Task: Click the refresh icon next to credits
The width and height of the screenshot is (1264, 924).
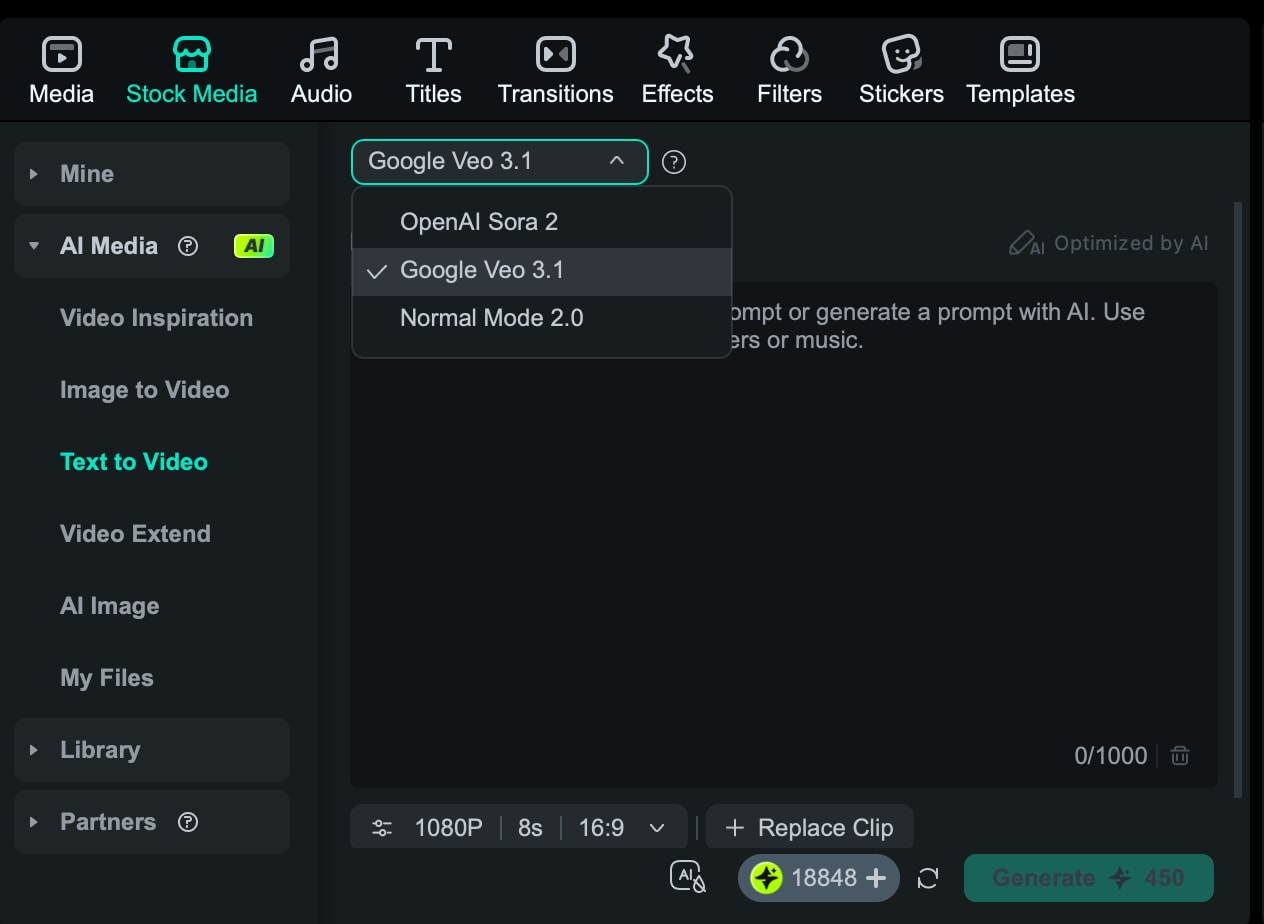Action: pos(927,877)
